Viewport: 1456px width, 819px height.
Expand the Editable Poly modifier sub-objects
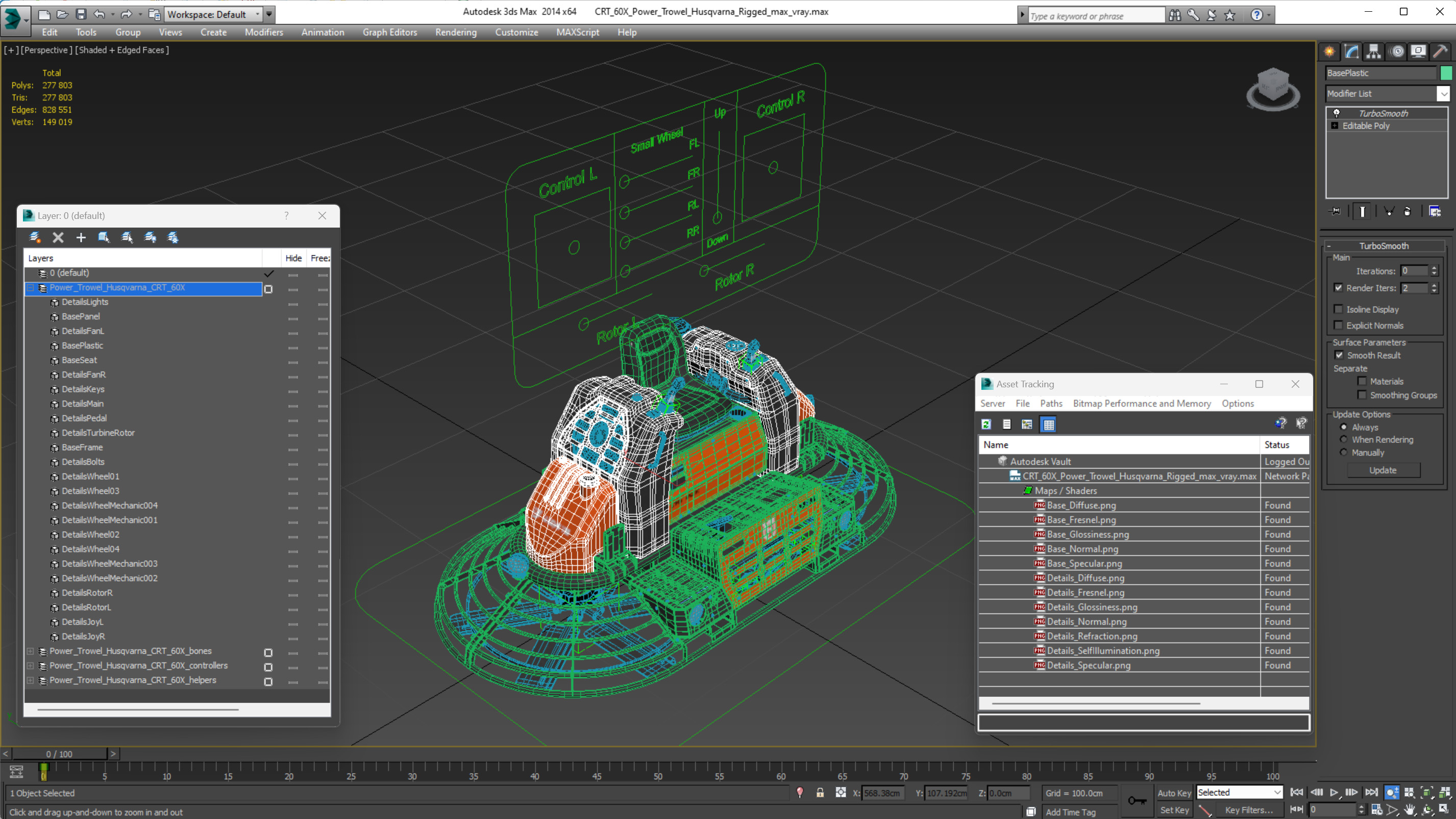1335,126
